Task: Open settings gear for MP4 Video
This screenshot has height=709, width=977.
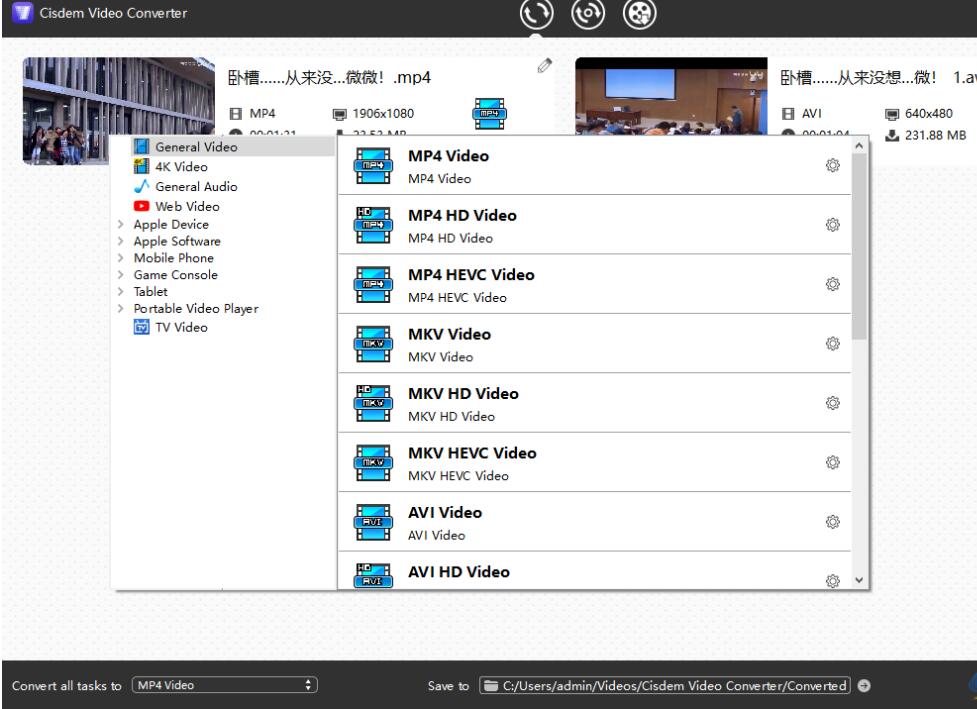Action: click(x=832, y=165)
